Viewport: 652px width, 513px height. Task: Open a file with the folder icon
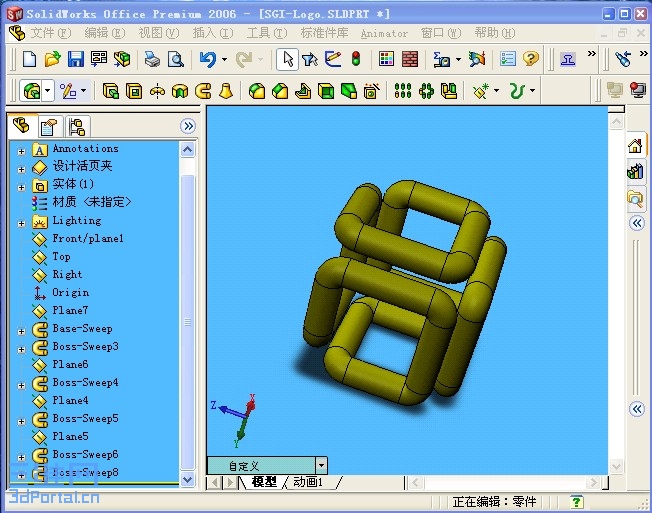[52, 59]
